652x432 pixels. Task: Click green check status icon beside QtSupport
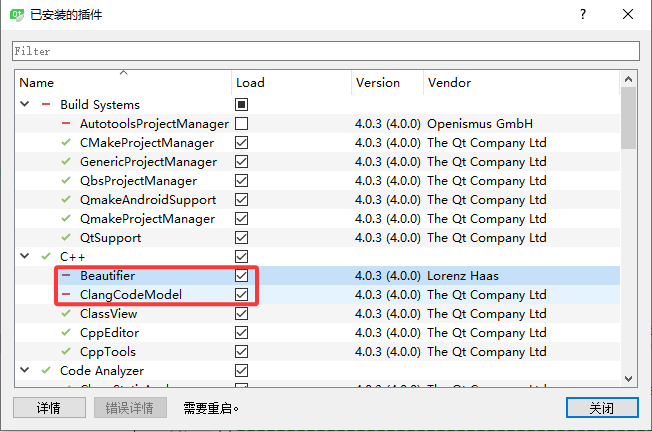[66, 237]
